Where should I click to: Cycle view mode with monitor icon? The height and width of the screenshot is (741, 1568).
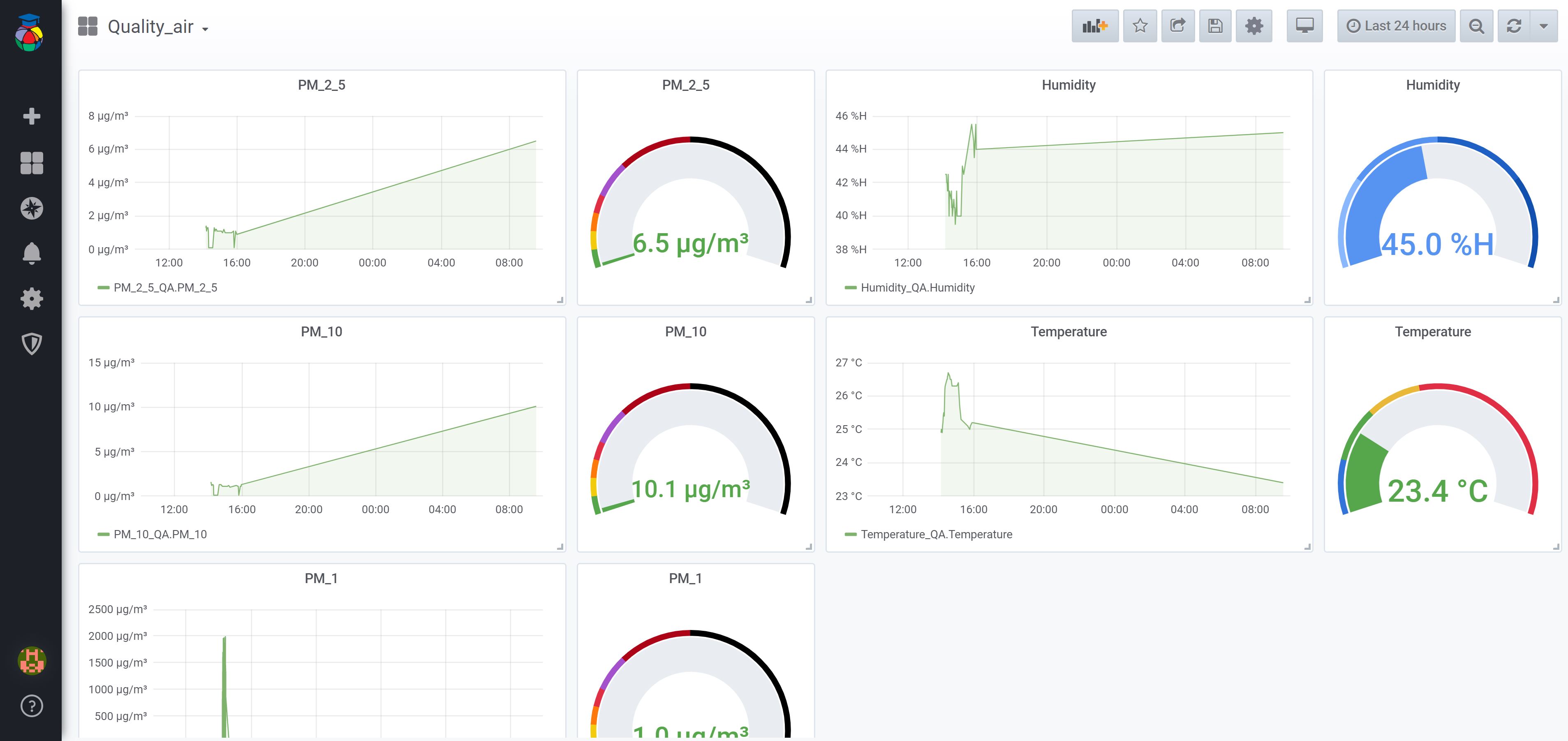(1304, 26)
